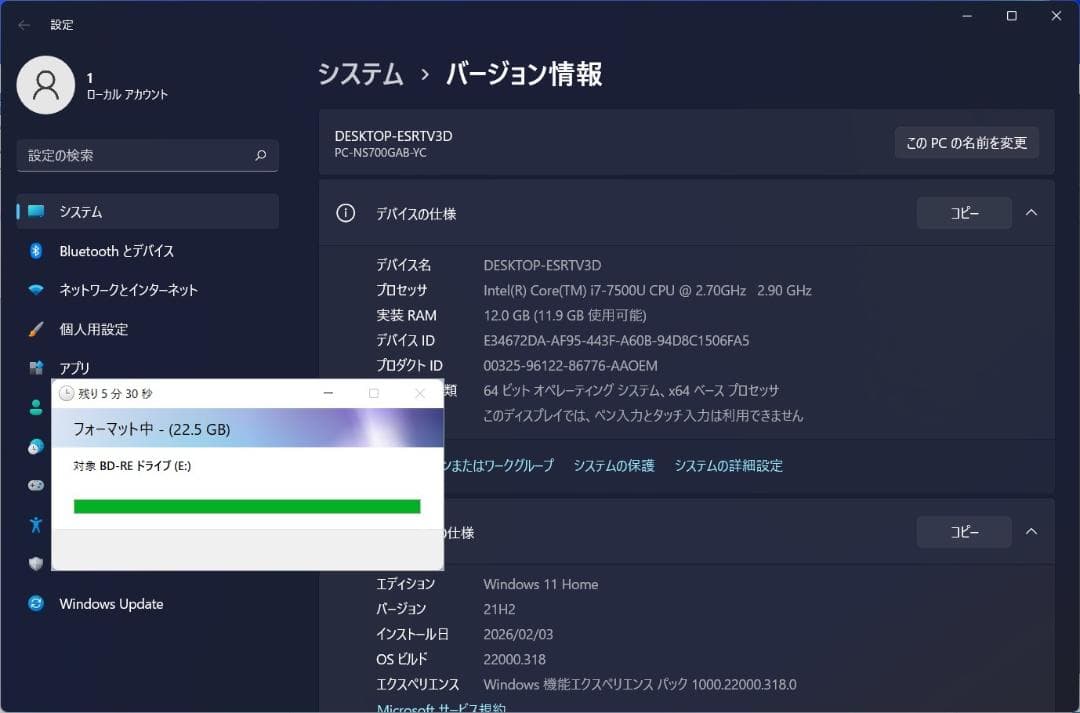Go back using the back arrow
The height and width of the screenshot is (713, 1080).
tap(22, 24)
